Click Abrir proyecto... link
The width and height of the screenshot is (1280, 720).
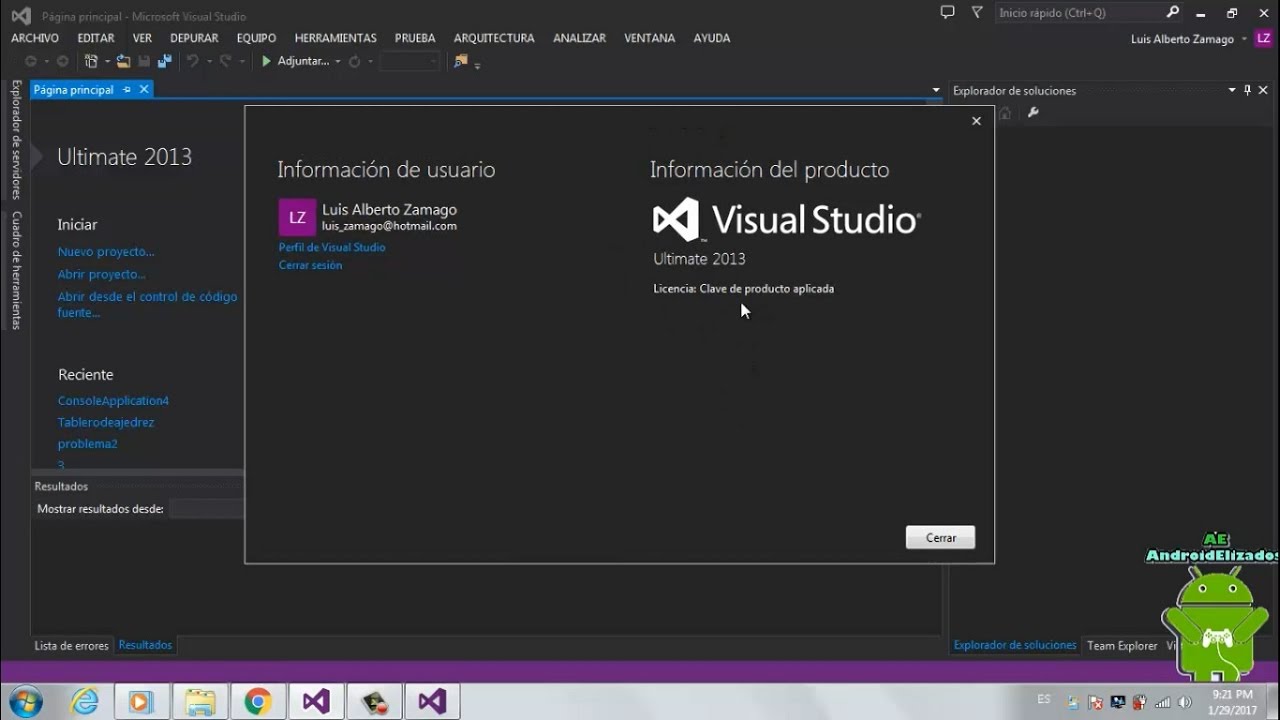[102, 274]
